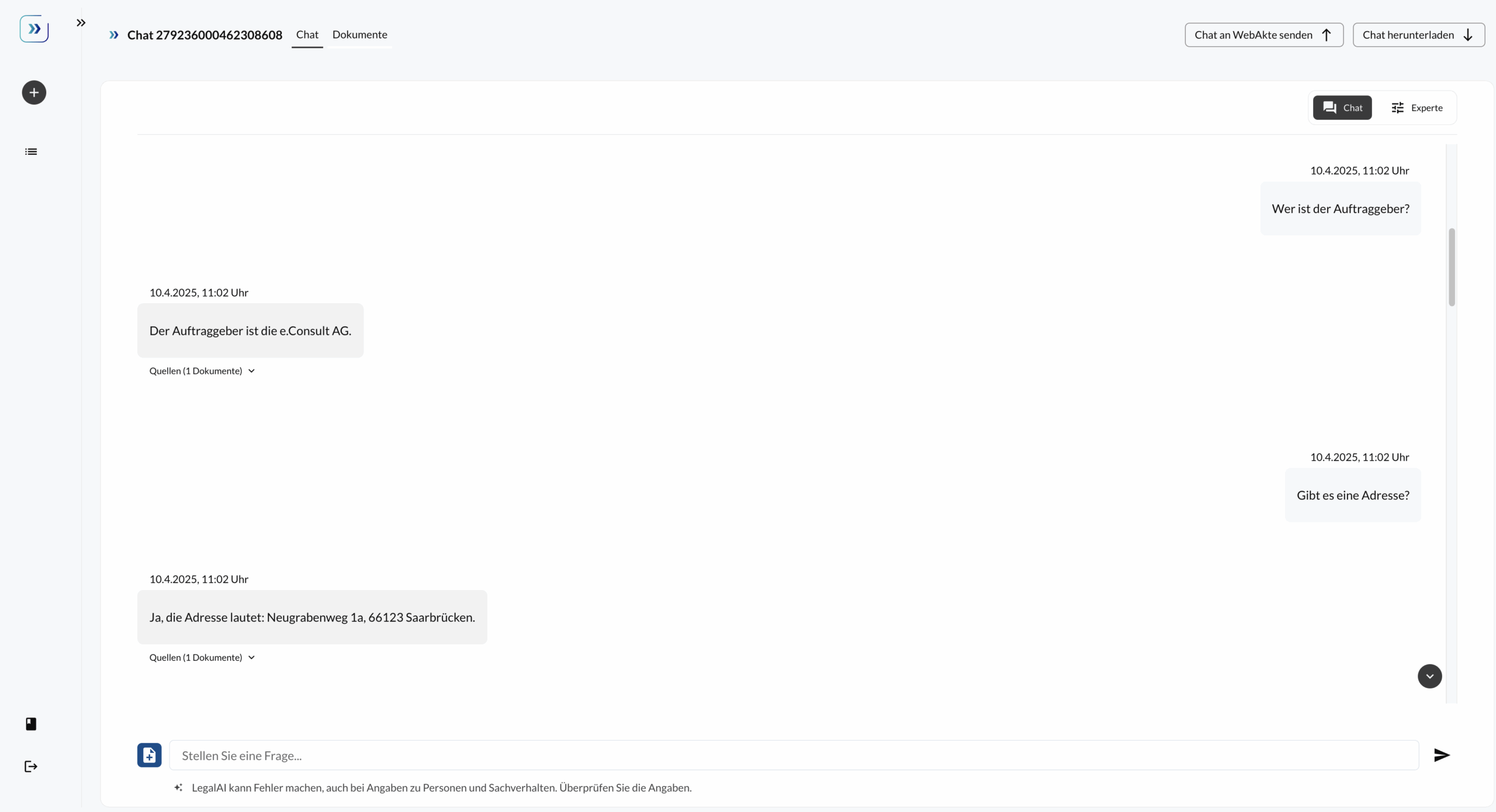
Task: Expand the sidebar with double chevron
Action: pos(81,23)
